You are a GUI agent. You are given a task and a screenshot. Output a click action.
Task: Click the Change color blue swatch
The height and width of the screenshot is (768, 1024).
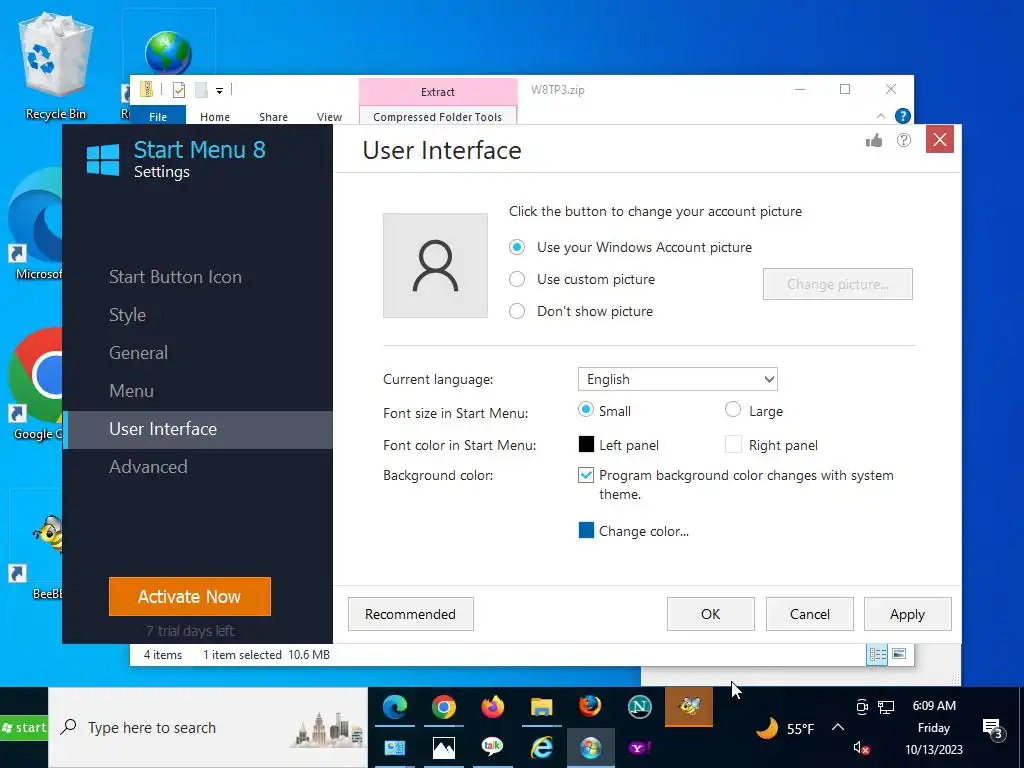pos(586,530)
